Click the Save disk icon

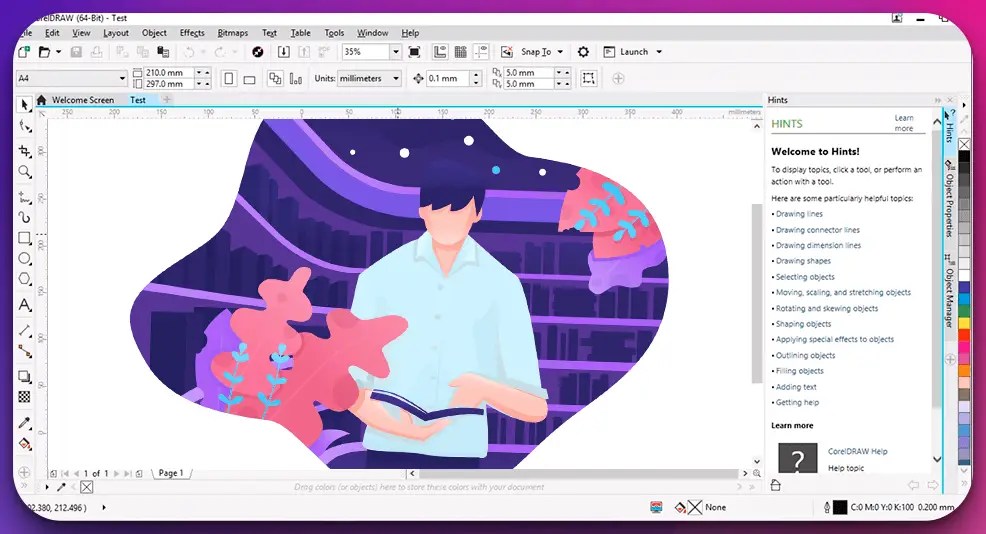(x=76, y=52)
